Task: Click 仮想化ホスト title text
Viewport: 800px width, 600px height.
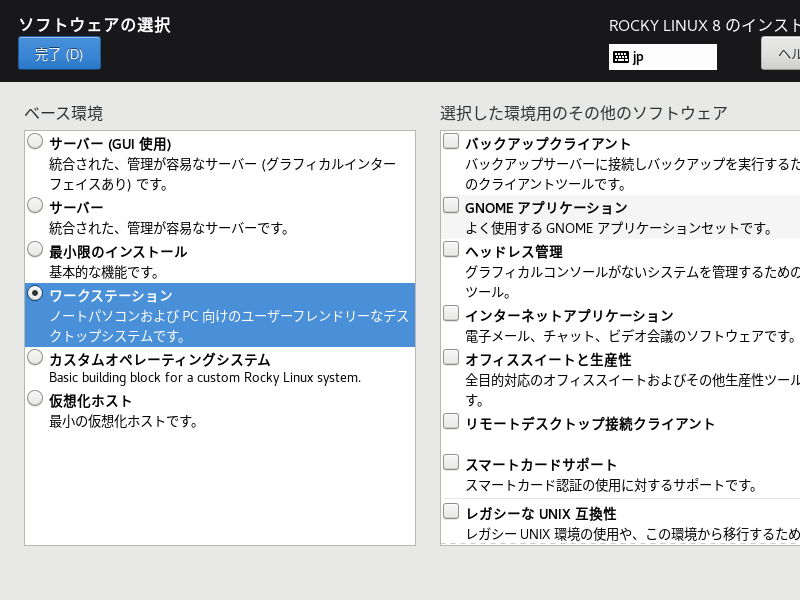Action: point(90,401)
